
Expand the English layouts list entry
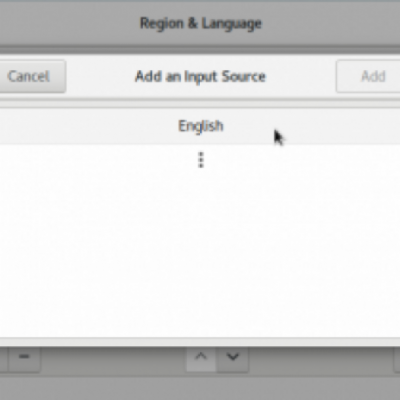tap(200, 126)
